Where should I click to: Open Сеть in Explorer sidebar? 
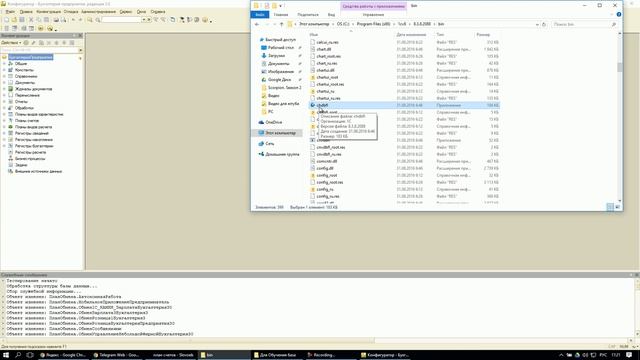(270, 144)
